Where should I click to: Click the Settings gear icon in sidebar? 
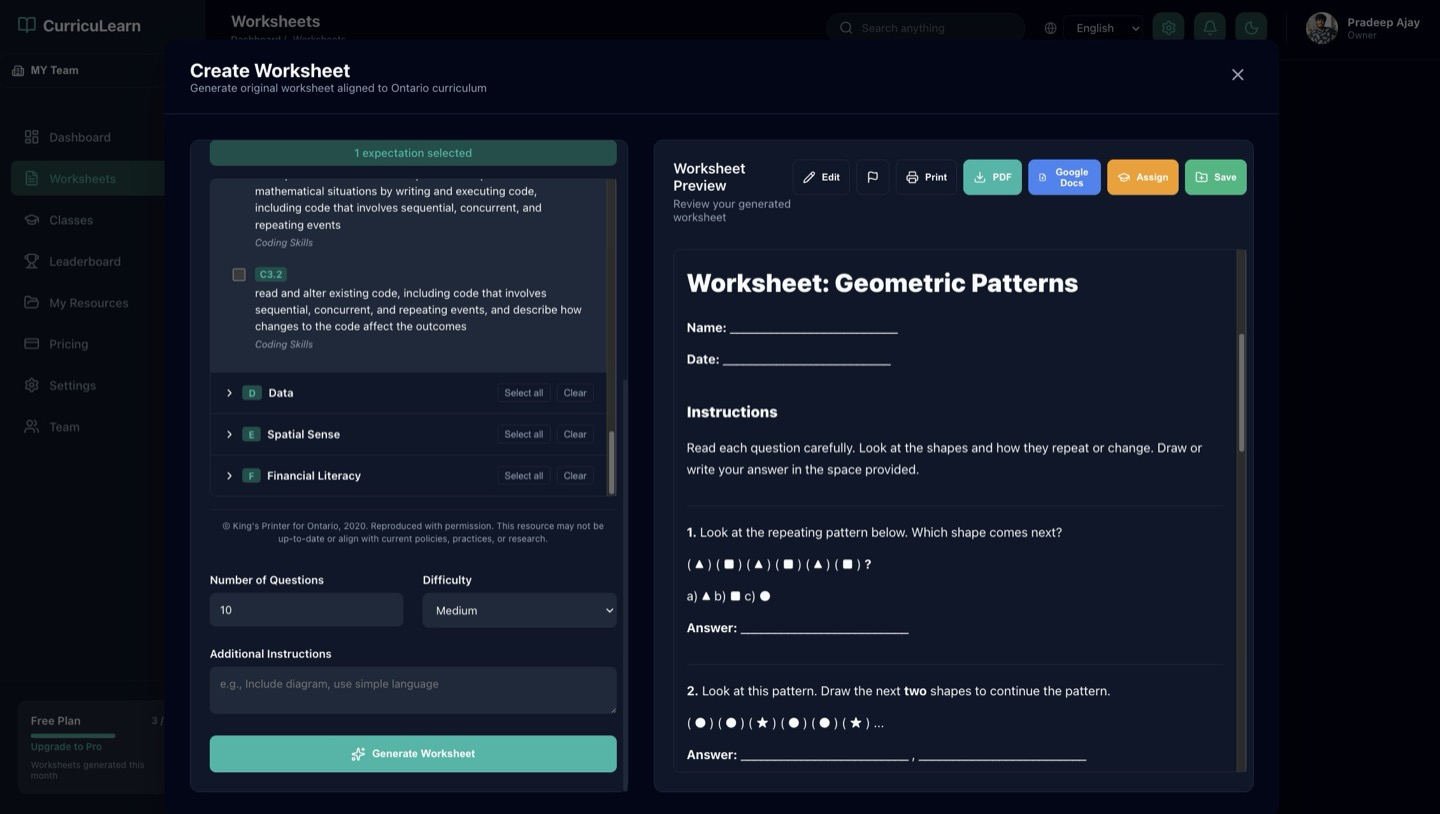32,385
